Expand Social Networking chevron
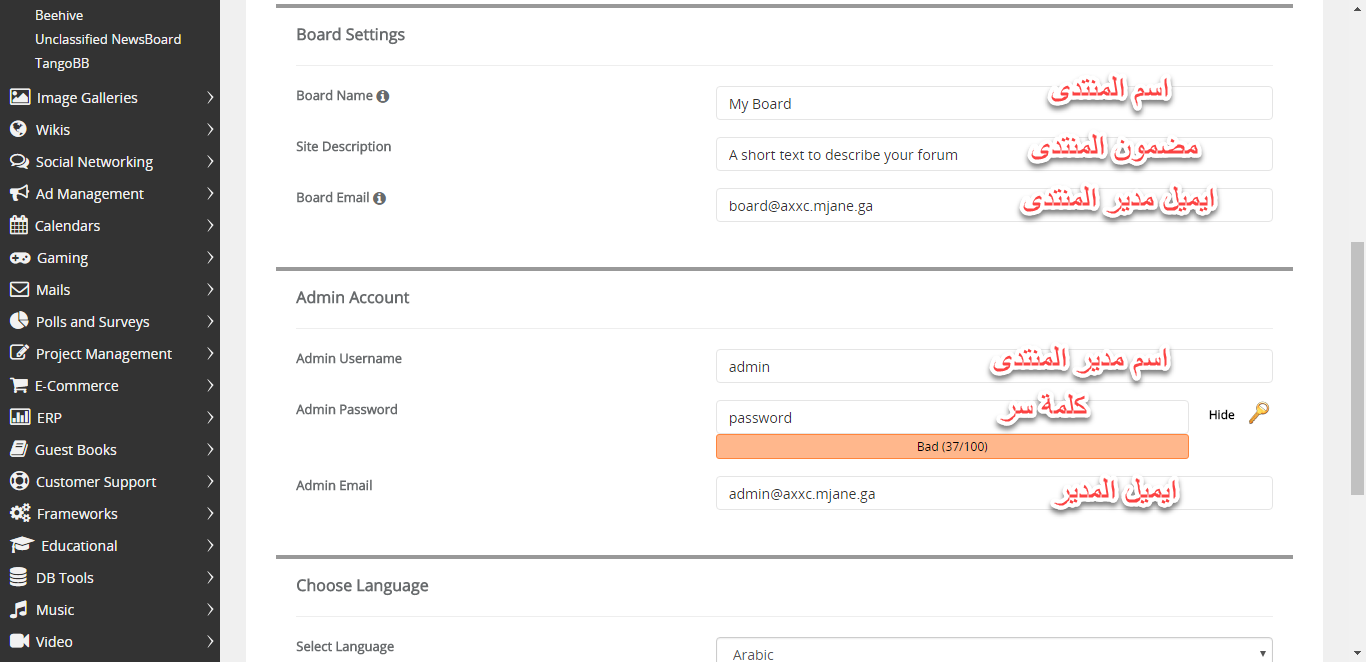The image size is (1366, 662). (210, 161)
